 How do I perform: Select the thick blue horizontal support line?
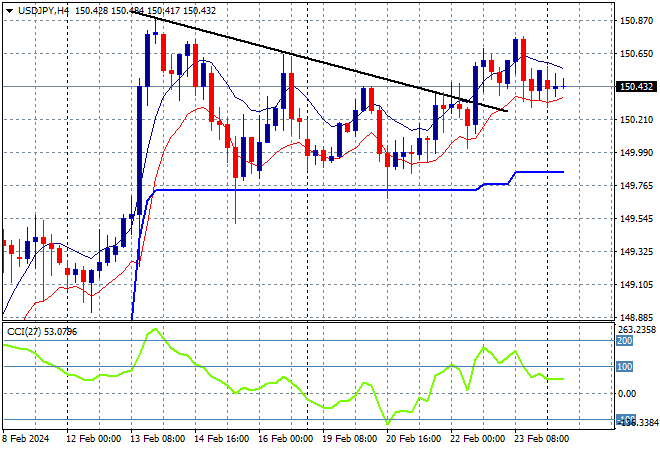tap(316, 190)
